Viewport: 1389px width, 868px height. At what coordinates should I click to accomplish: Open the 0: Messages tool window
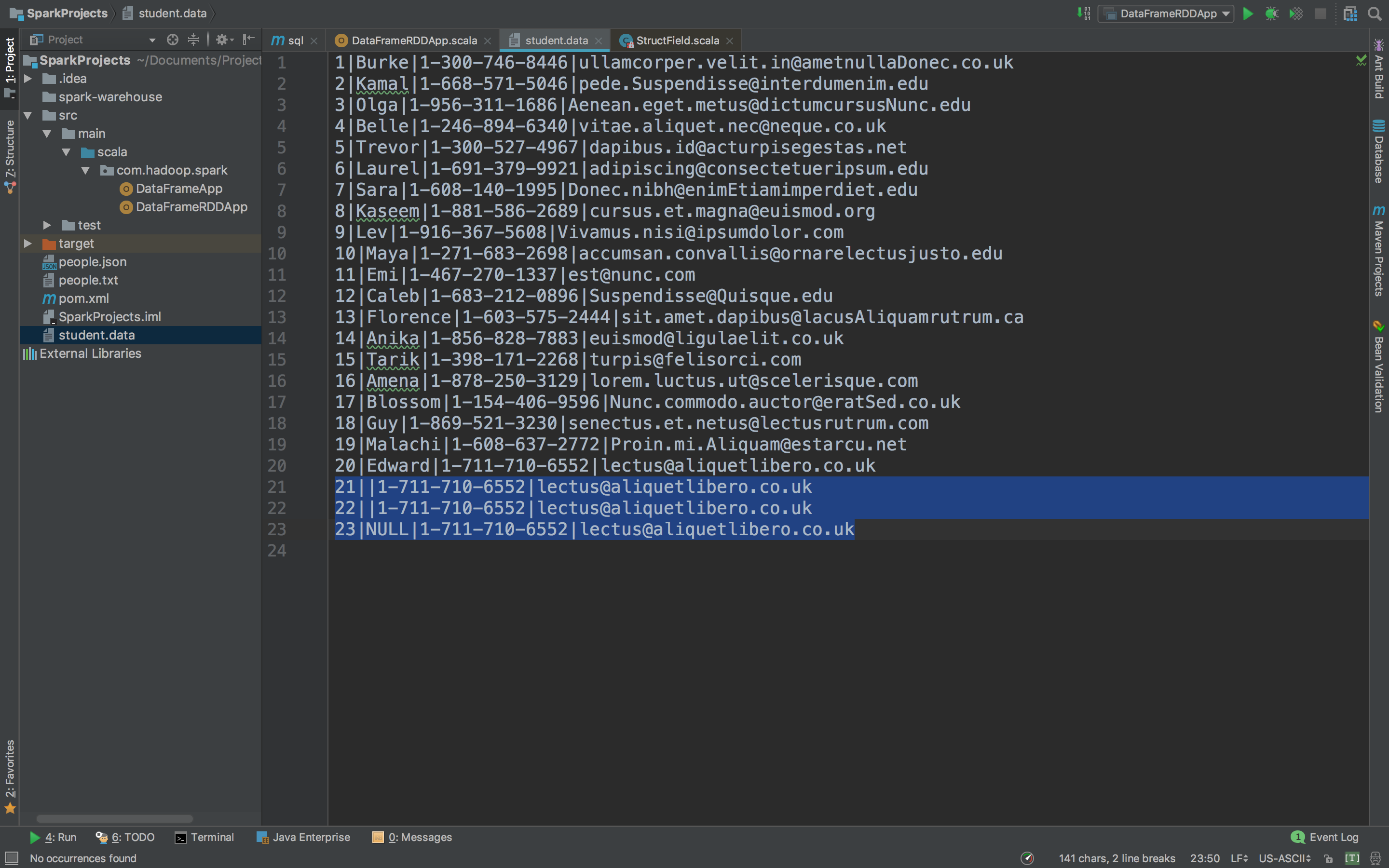point(412,837)
